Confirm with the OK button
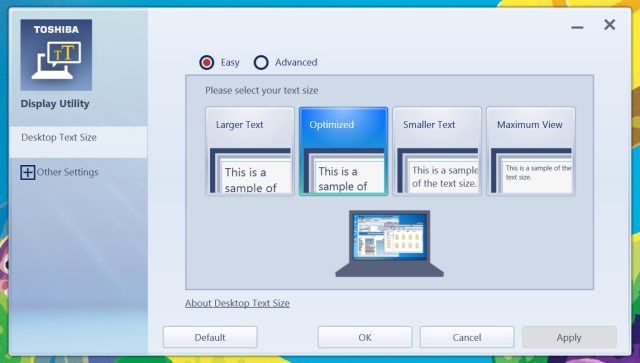This screenshot has width=640, height=363. [365, 337]
